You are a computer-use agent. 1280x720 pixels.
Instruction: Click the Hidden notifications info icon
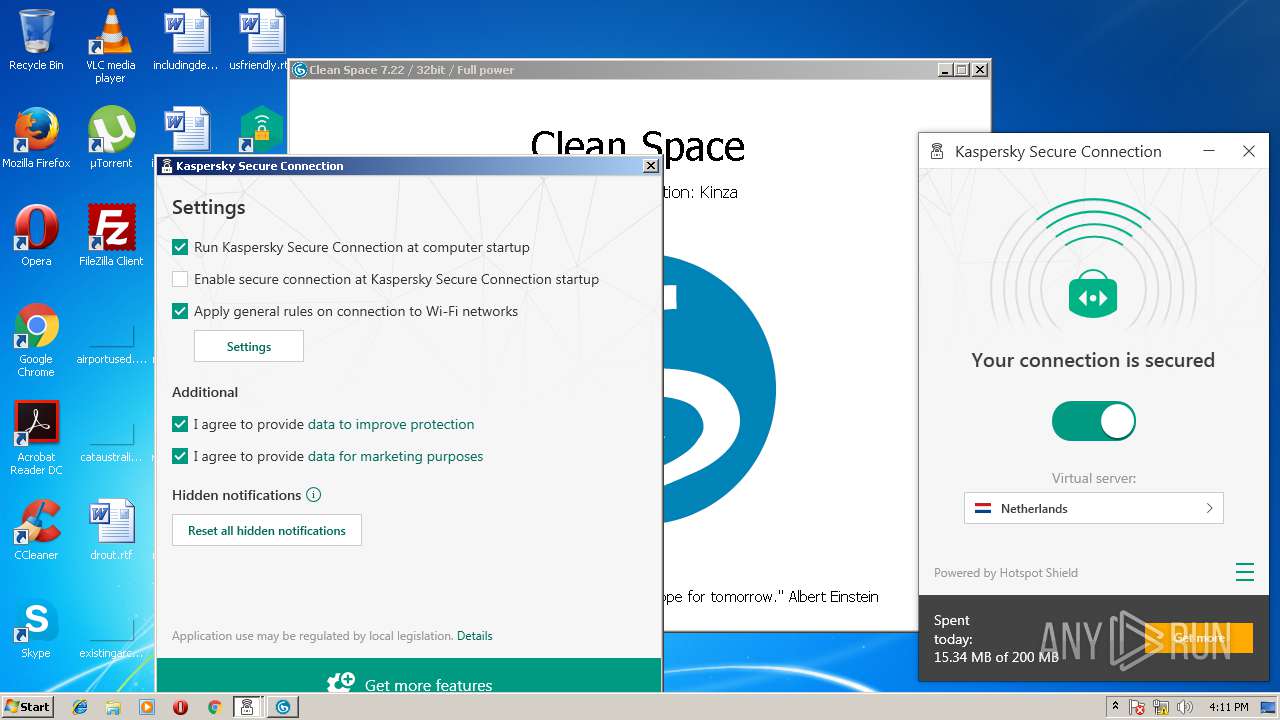313,495
